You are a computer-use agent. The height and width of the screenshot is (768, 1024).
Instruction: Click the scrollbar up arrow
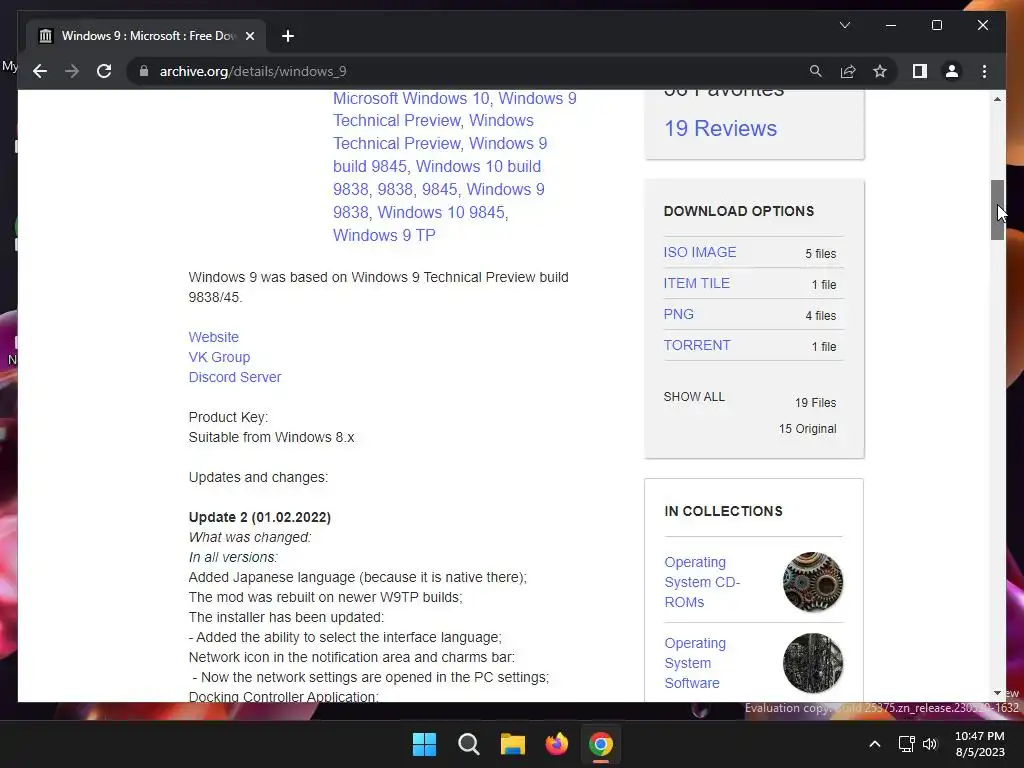click(x=997, y=99)
